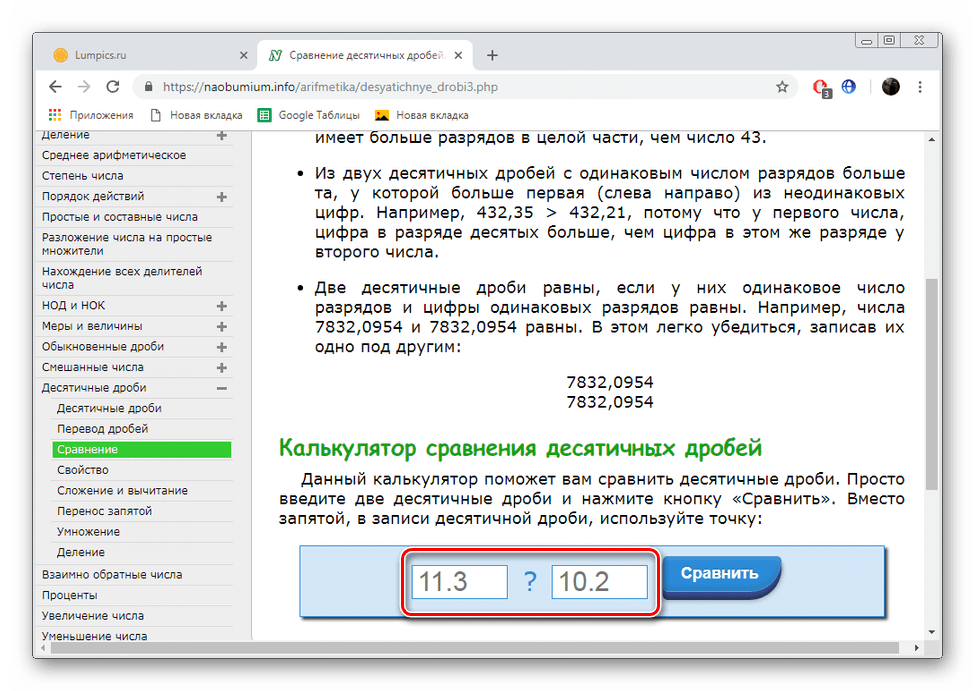Open the Перевод дробей submenu item
This screenshot has width=975, height=691.
point(103,429)
